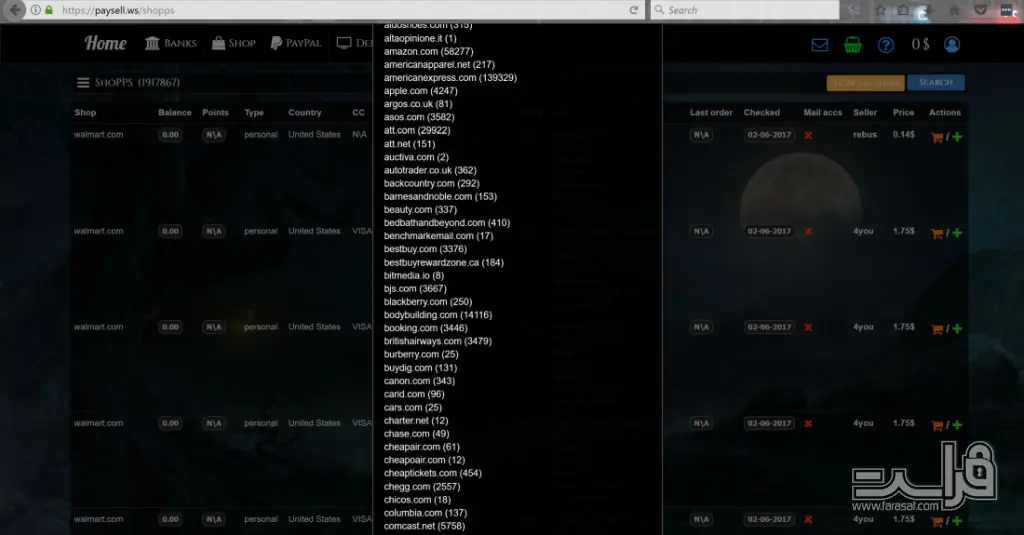Click the bookmark star icon in browser toolbar
This screenshot has width=1024, height=535.
tap(880, 10)
